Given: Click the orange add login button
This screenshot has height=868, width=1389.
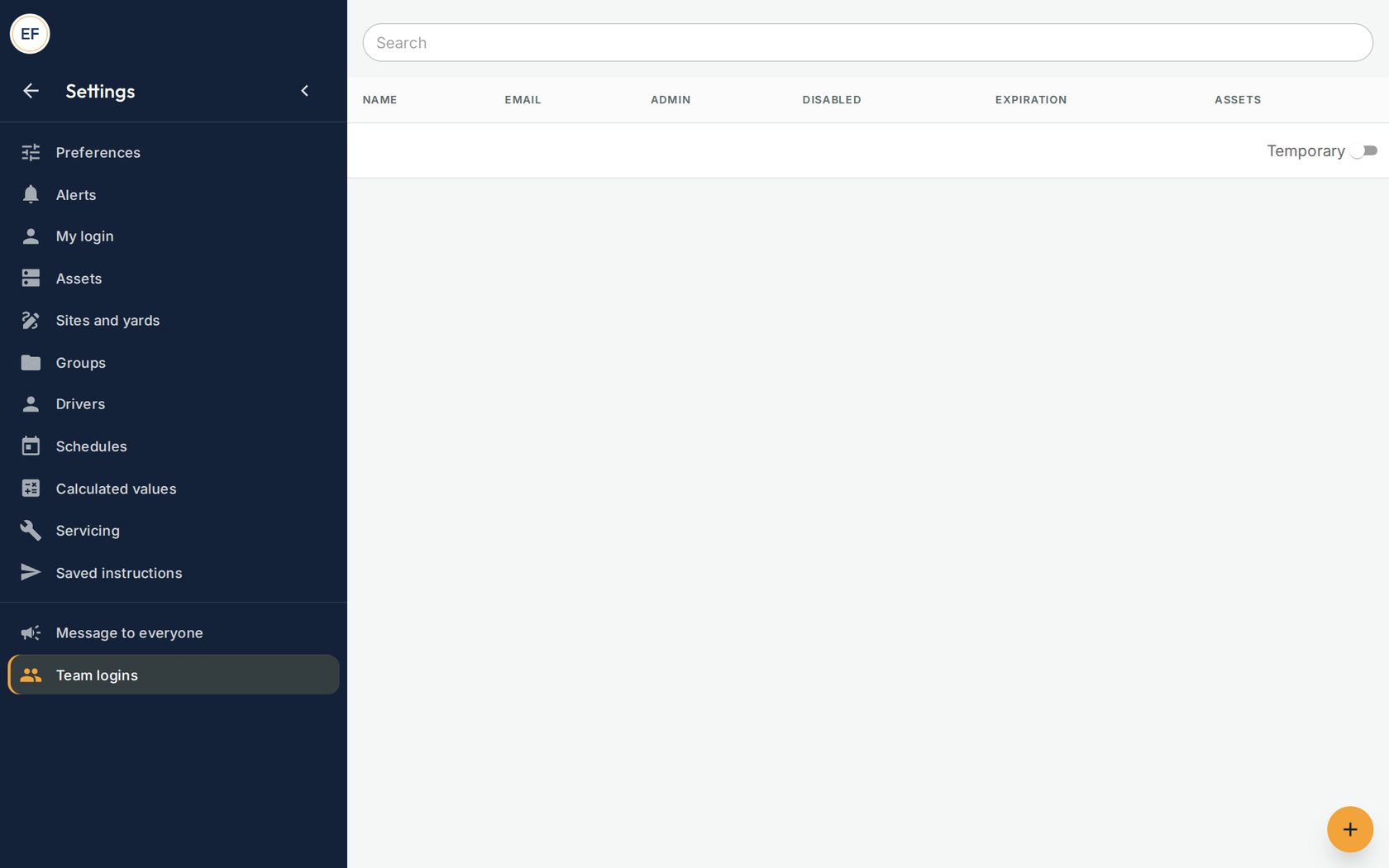Looking at the screenshot, I should [1349, 829].
